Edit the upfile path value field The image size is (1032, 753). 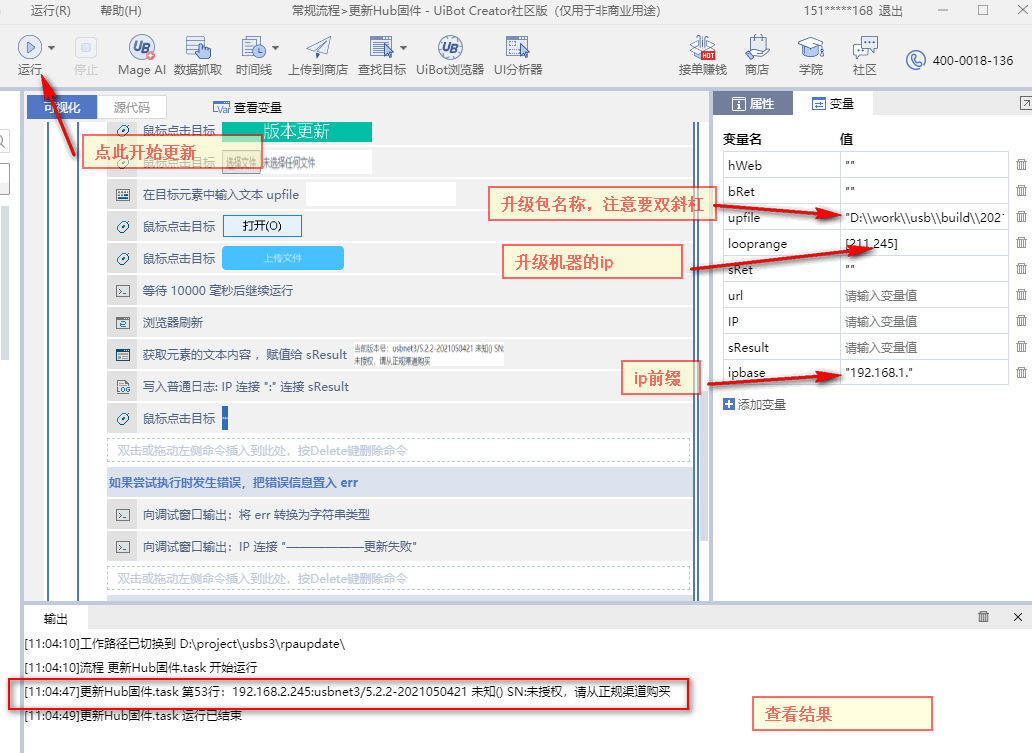924,217
